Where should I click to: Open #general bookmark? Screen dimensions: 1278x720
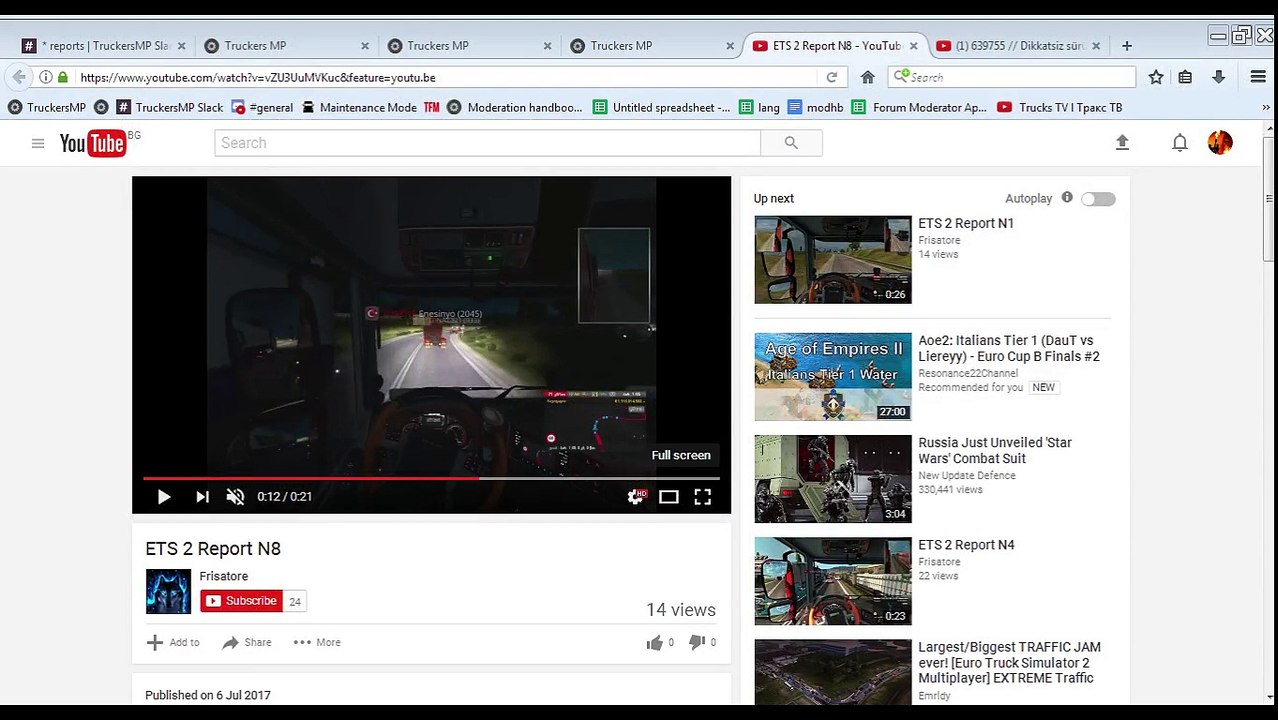262,107
